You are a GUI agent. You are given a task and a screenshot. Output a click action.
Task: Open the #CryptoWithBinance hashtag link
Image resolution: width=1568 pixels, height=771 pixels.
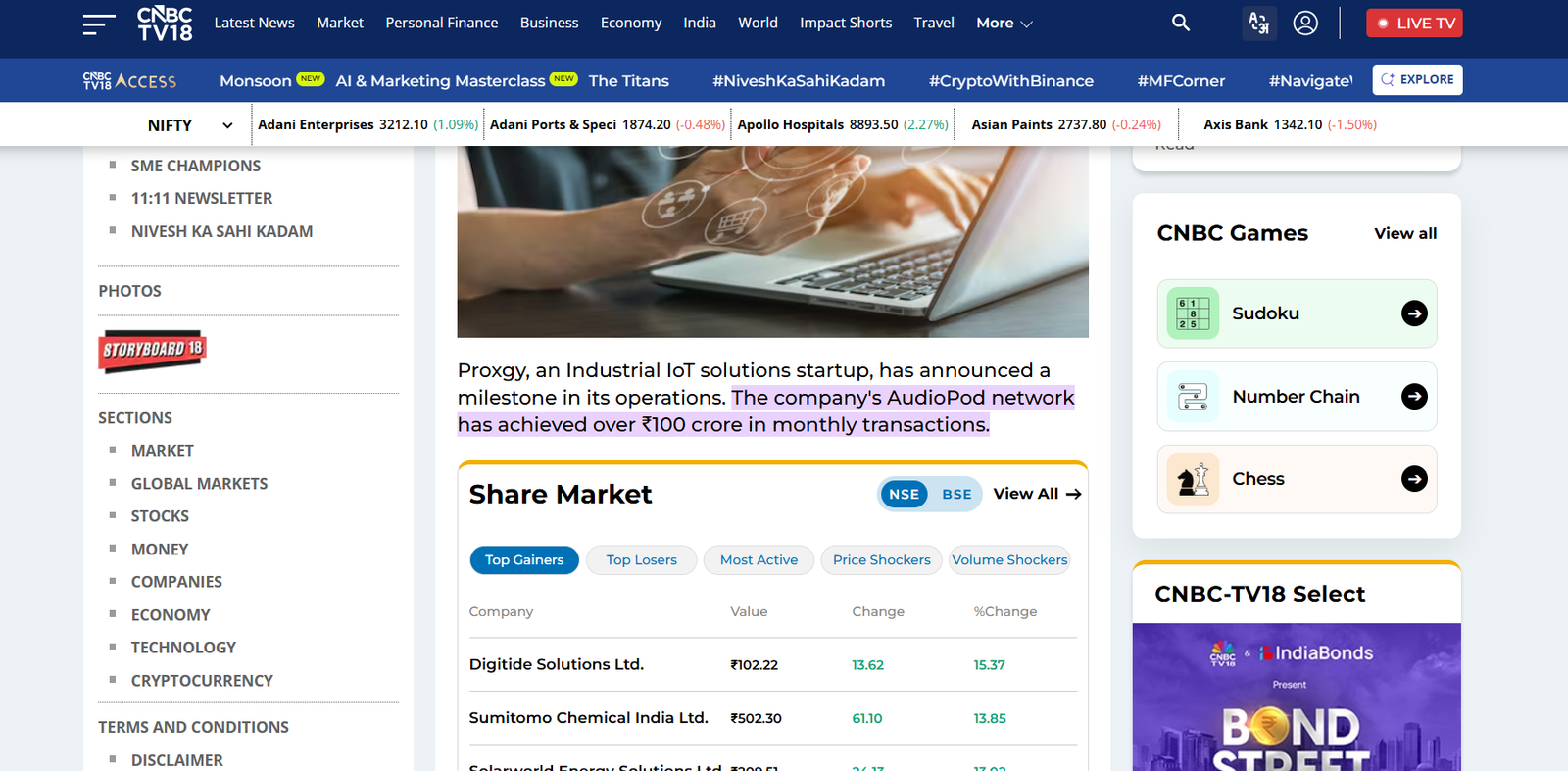1011,80
